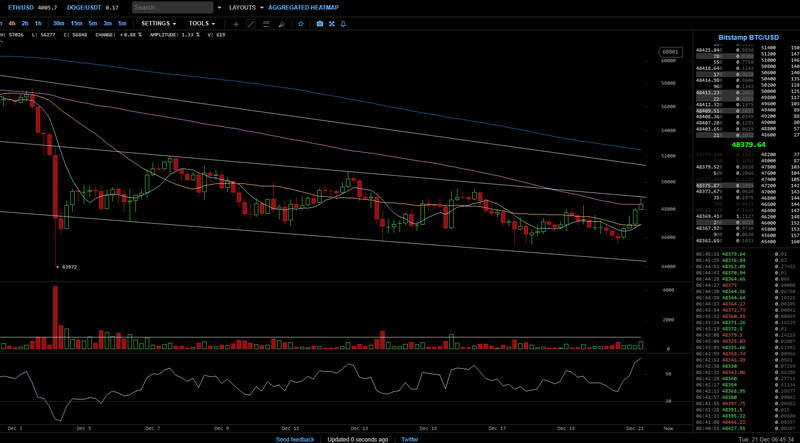Open the AGGREGATED HEATMAP view
The width and height of the screenshot is (800, 443).
303,8
